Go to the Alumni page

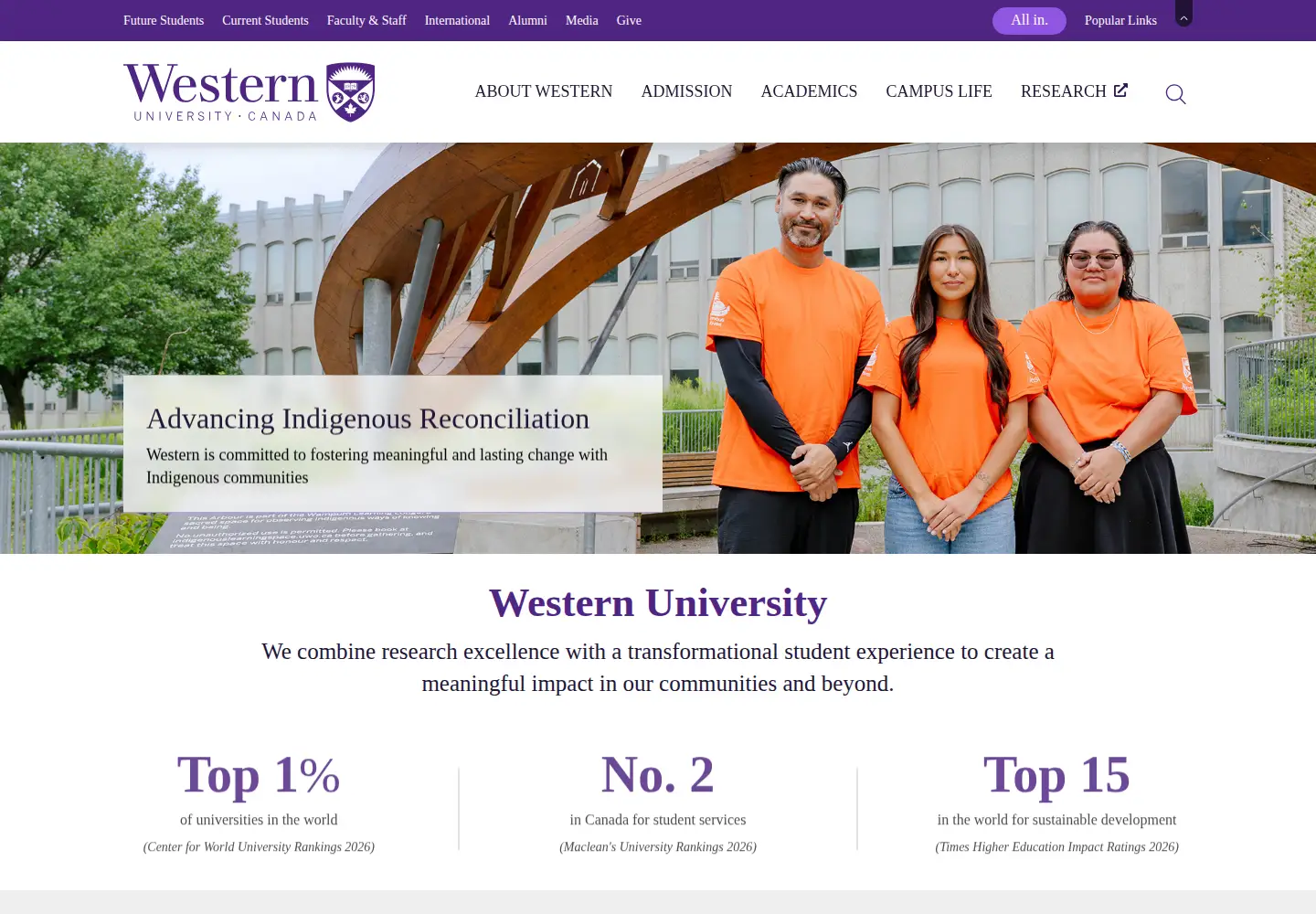(527, 20)
